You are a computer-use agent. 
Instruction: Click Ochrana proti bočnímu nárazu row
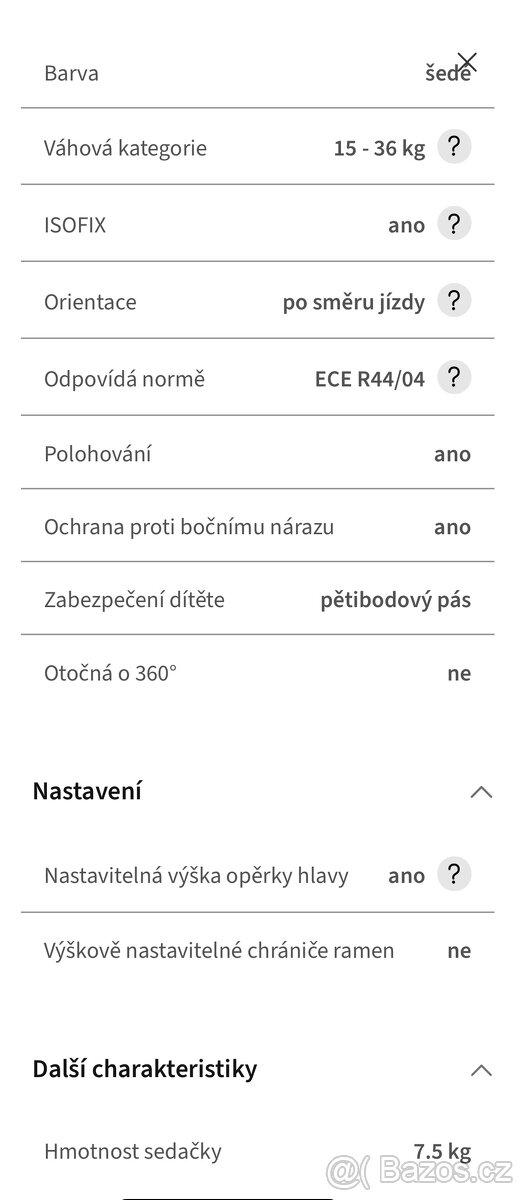257,526
